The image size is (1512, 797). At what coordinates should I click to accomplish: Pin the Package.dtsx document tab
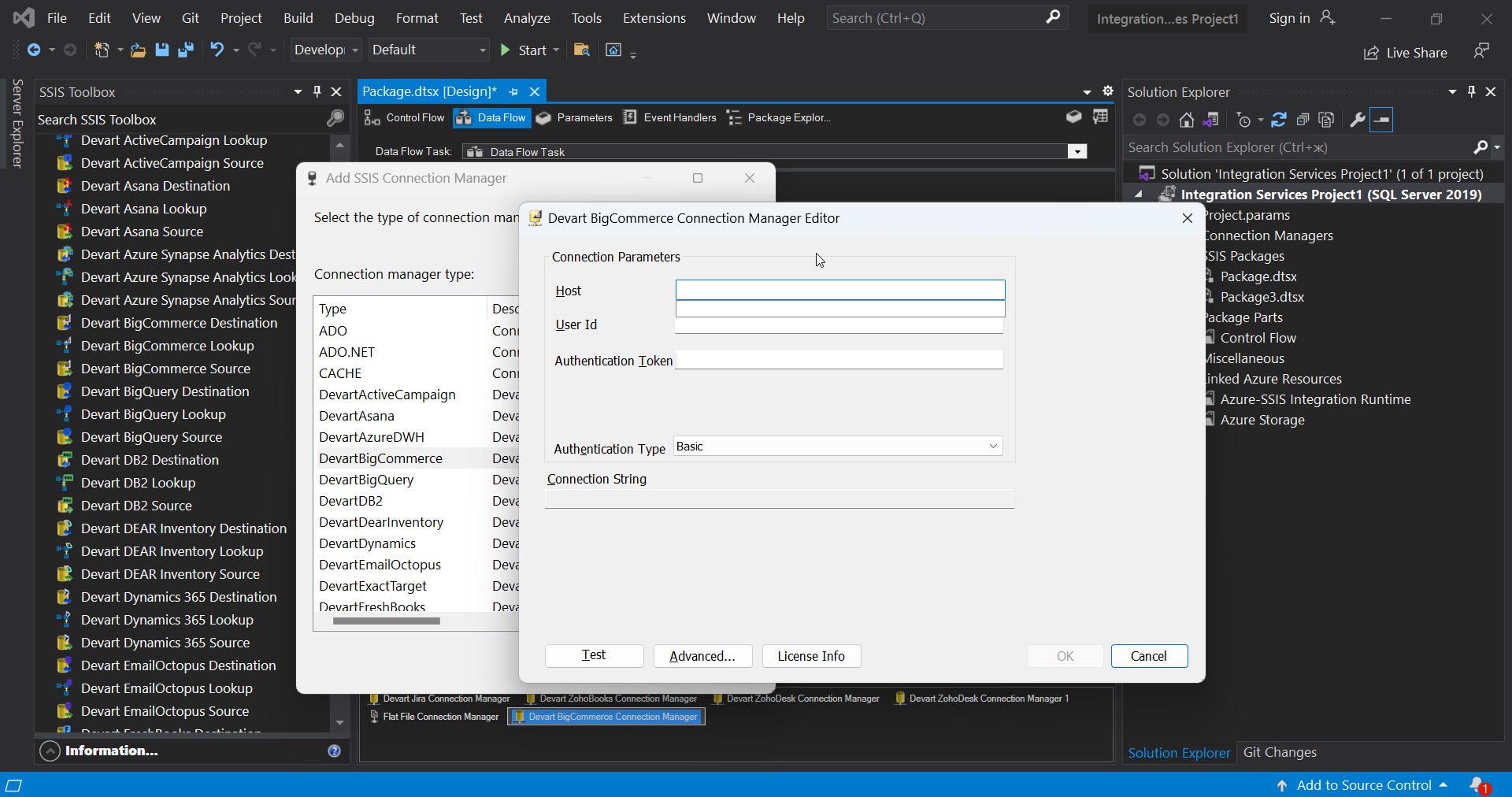click(x=513, y=91)
